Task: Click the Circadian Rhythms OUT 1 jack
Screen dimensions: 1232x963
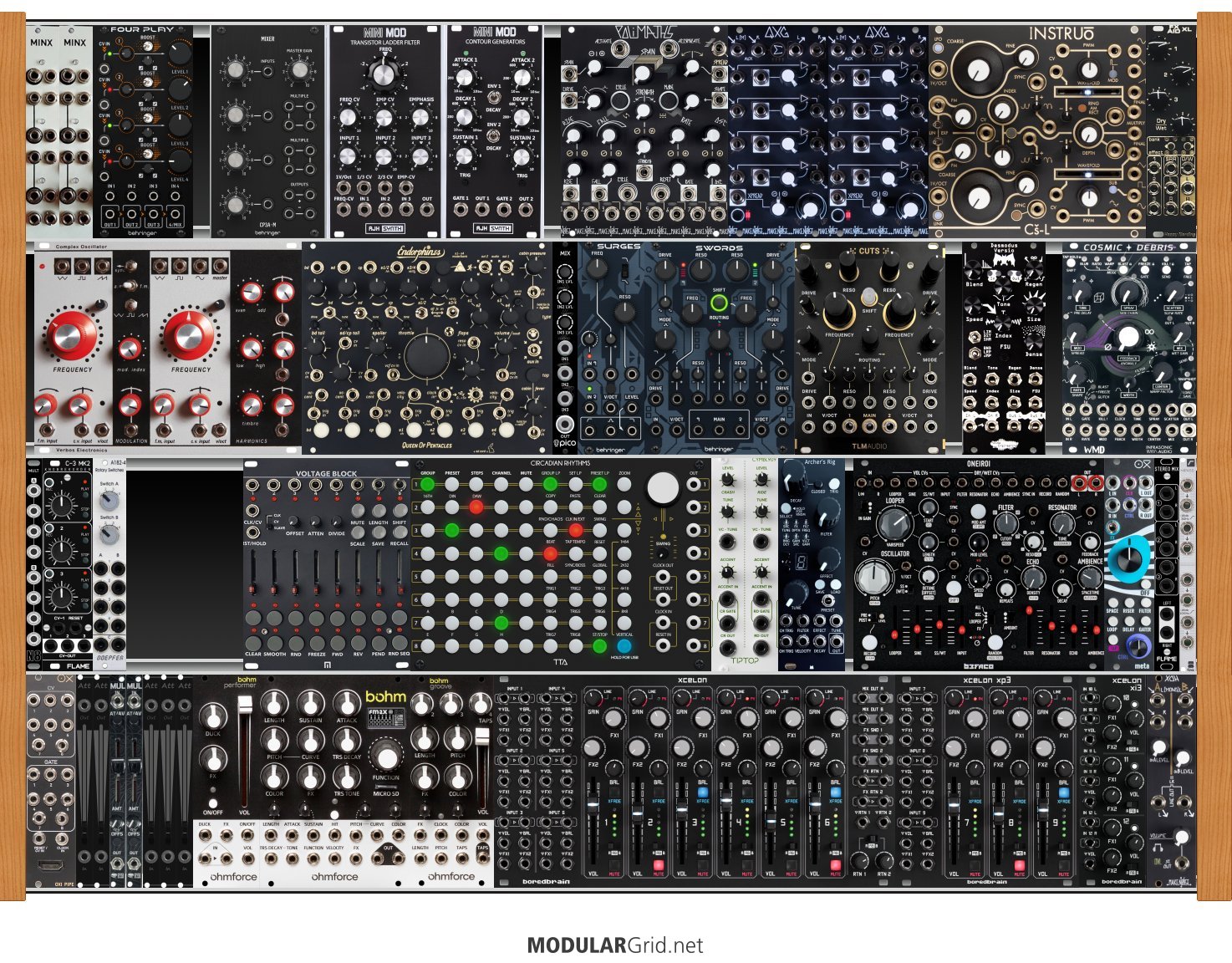Action: [x=694, y=484]
